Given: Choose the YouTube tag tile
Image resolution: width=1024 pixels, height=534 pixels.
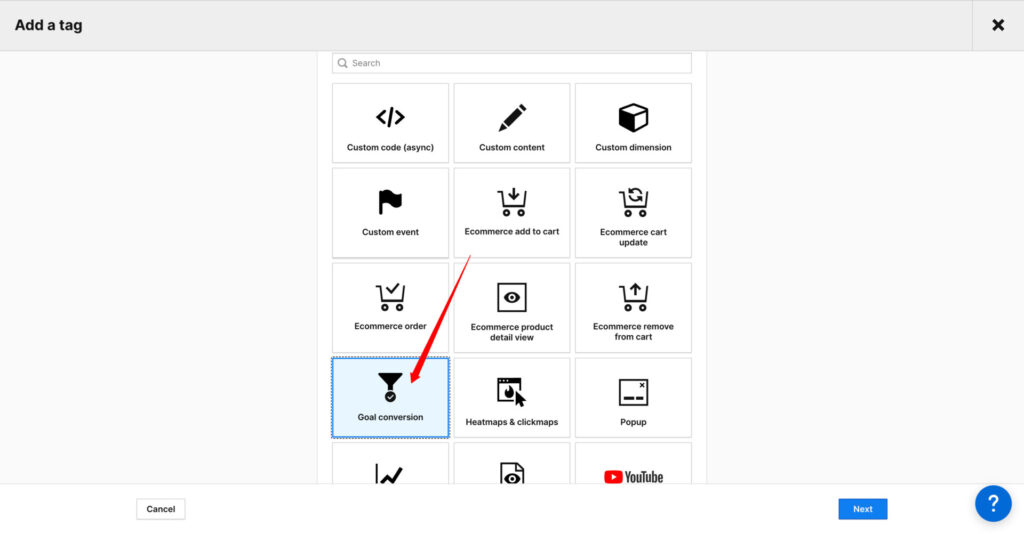Looking at the screenshot, I should [x=633, y=470].
